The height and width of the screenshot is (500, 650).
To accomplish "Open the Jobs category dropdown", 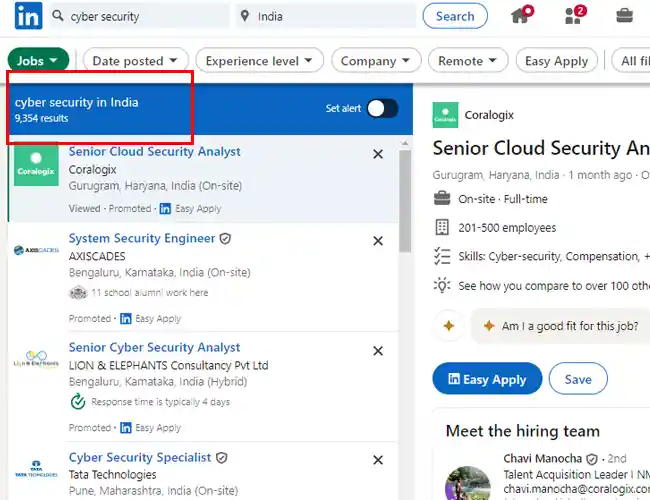I will pyautogui.click(x=38, y=61).
